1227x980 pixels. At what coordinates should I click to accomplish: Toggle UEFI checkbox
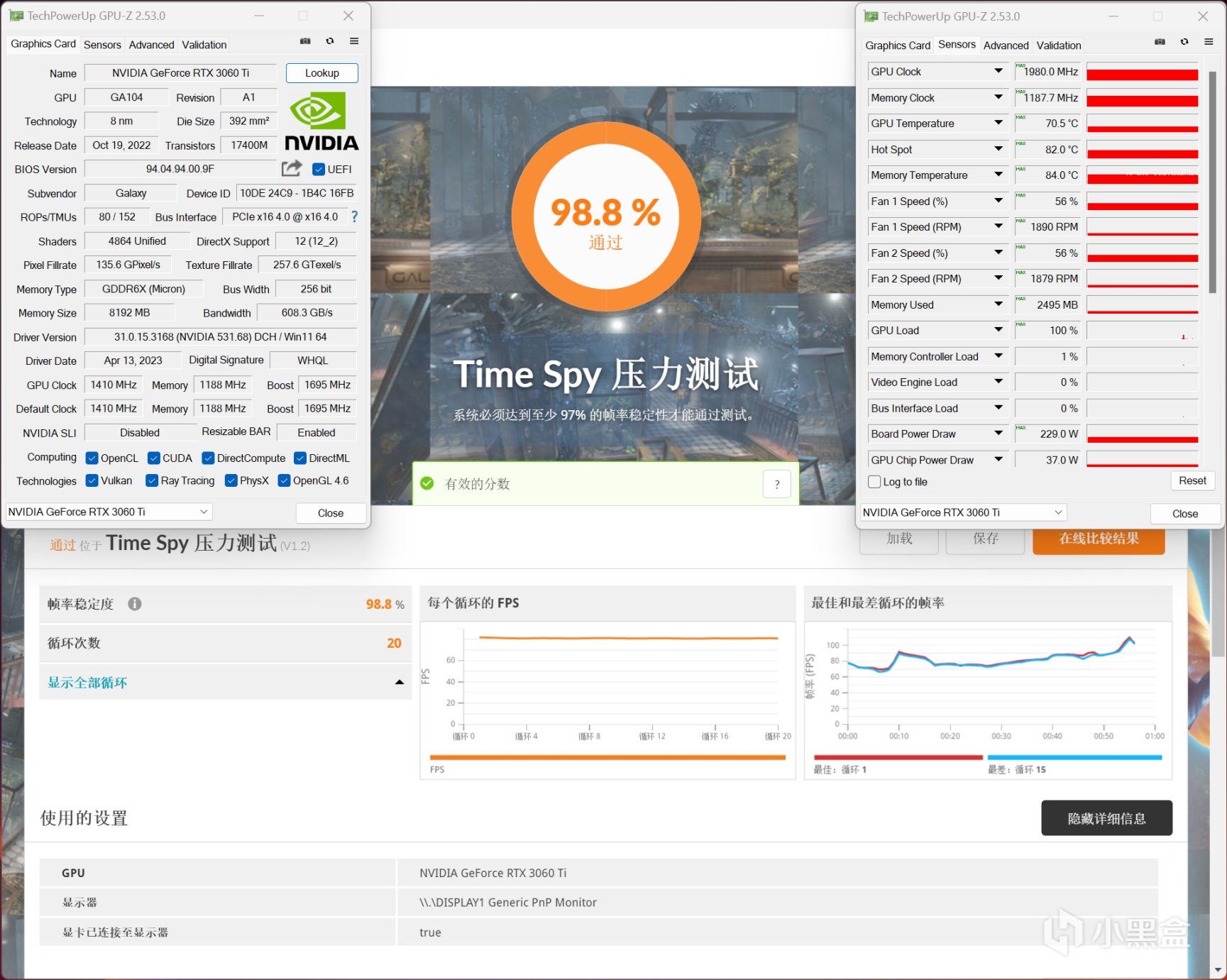(x=319, y=169)
